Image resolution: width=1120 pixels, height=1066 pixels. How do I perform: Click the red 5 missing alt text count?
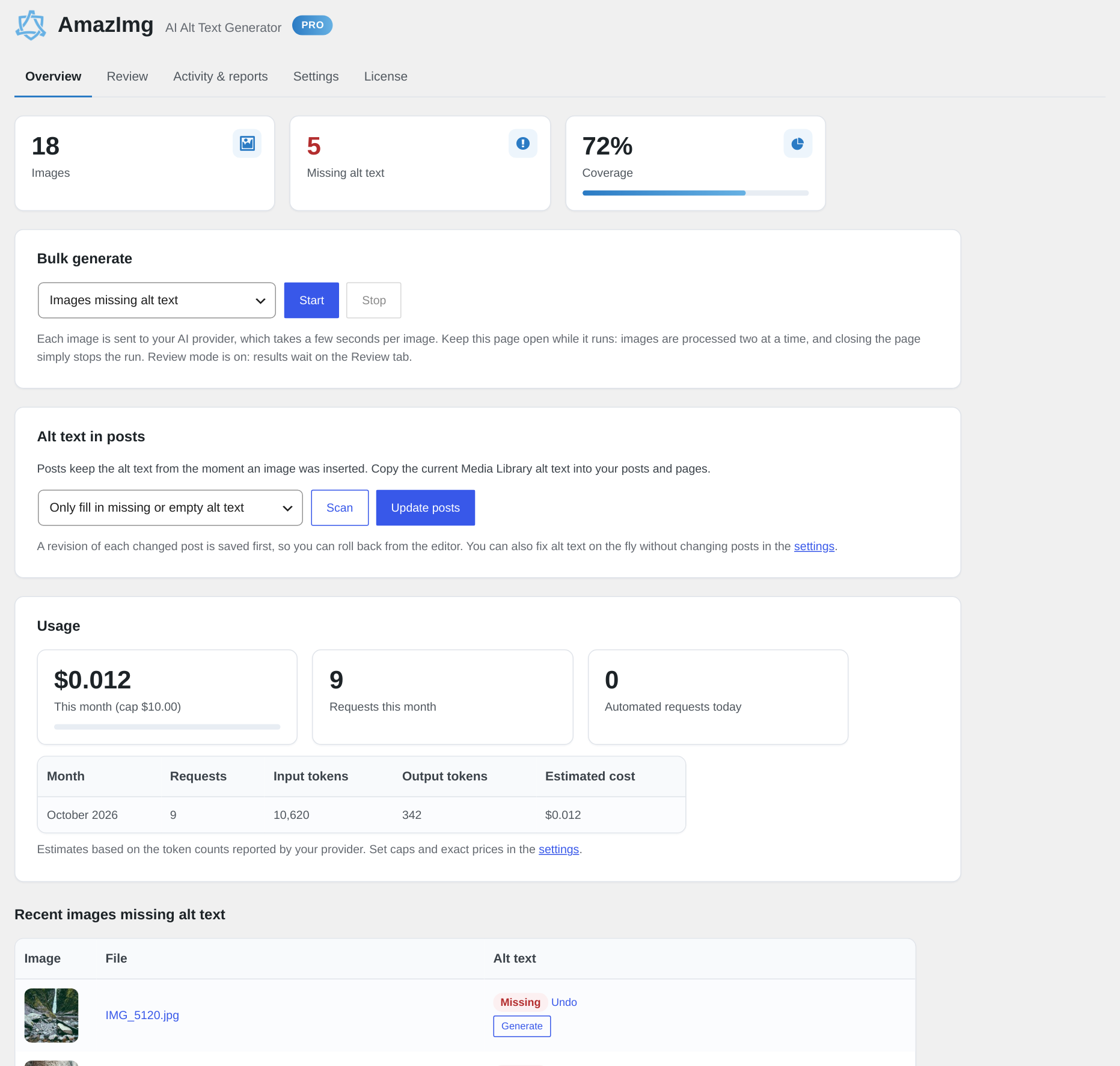[314, 146]
